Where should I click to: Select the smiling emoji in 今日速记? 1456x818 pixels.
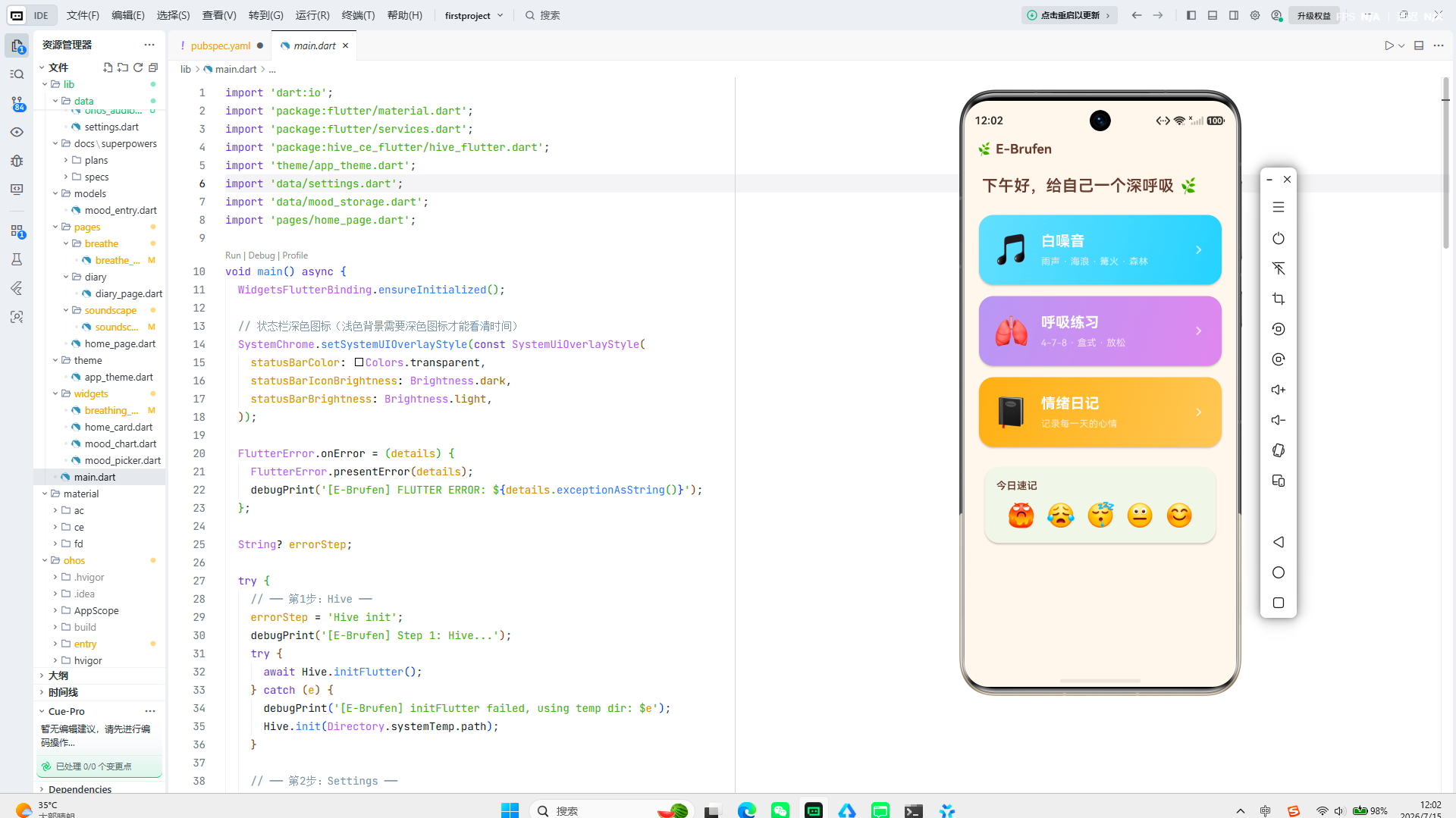[1179, 516]
